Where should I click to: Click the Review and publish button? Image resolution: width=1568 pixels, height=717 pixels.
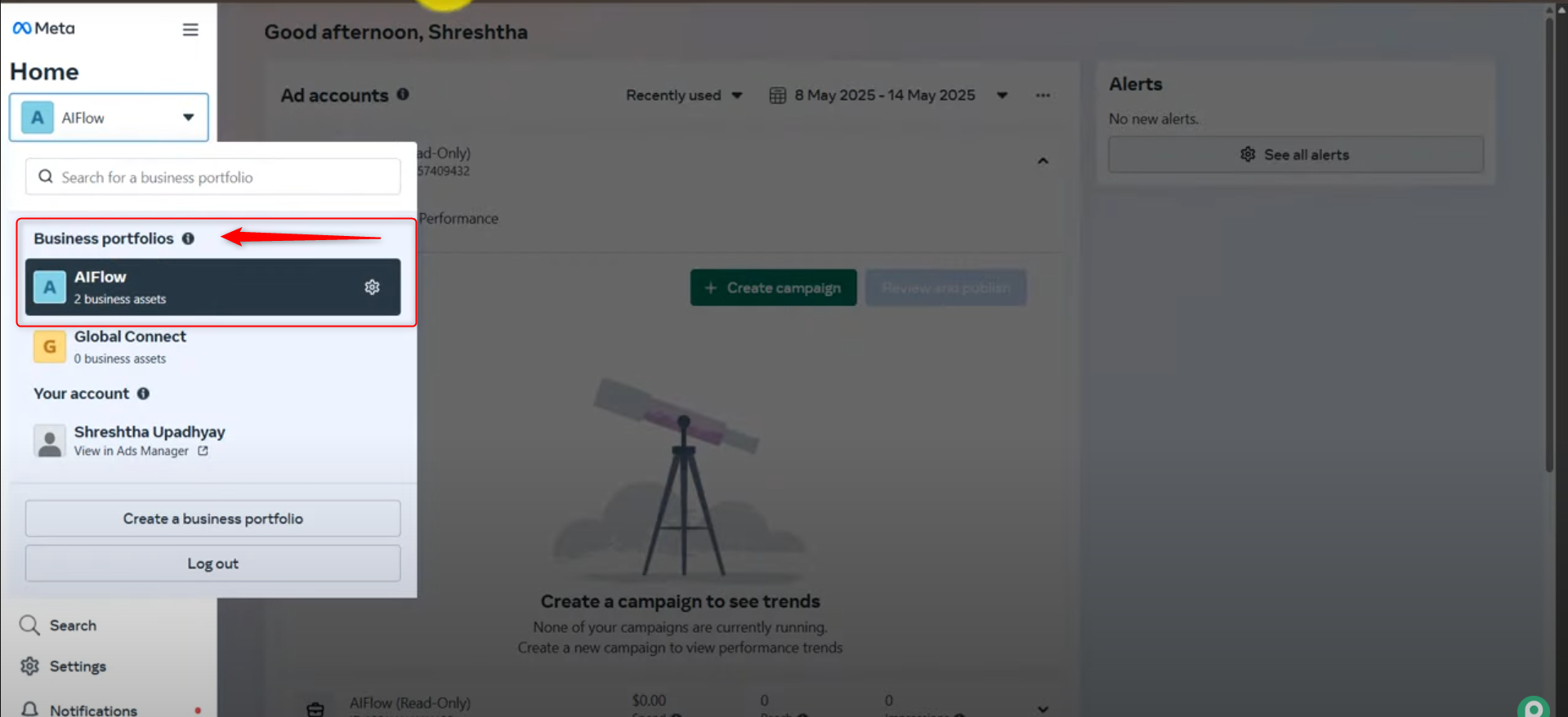point(945,287)
